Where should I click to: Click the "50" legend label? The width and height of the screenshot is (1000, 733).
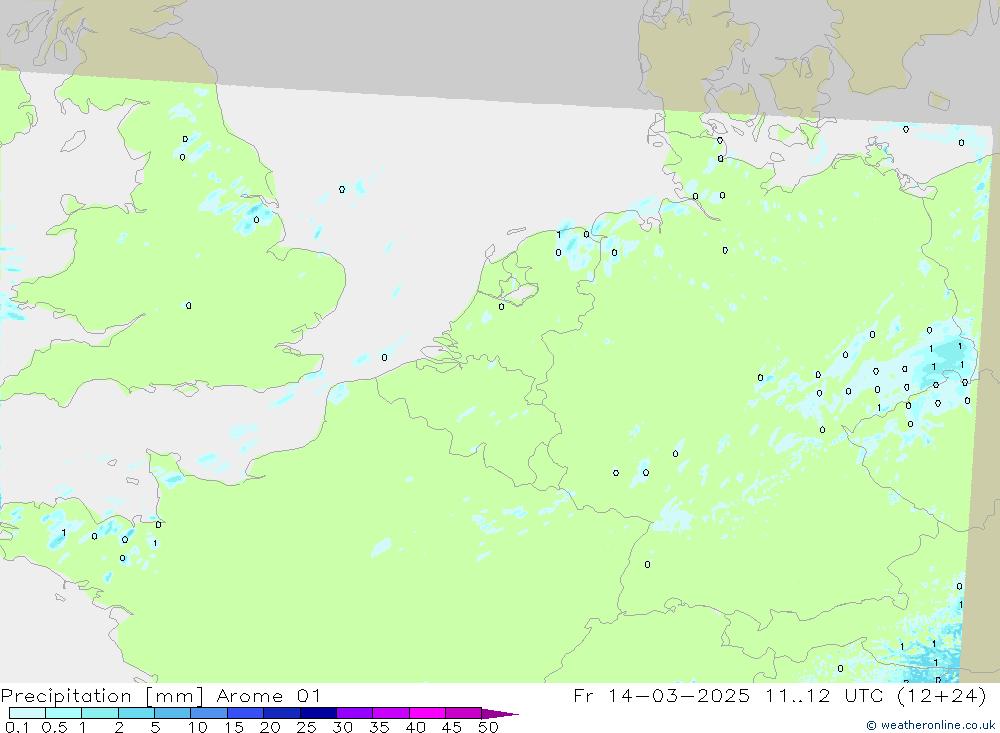click(488, 727)
